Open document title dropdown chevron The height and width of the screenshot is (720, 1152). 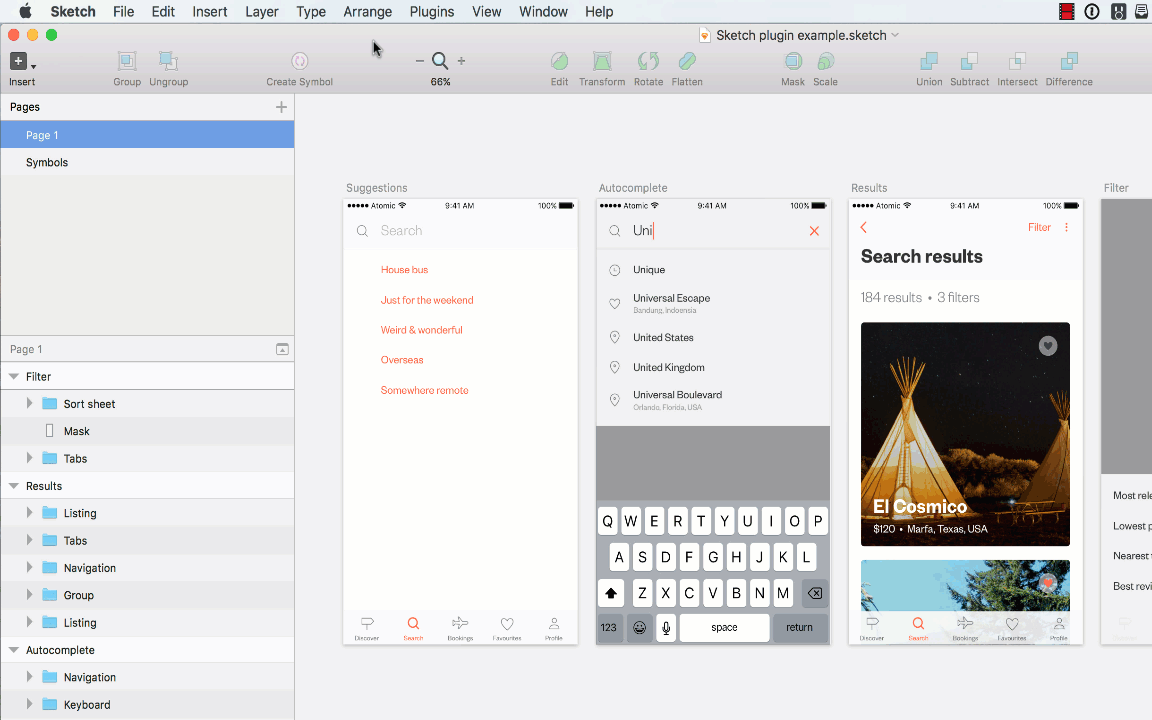click(x=895, y=35)
